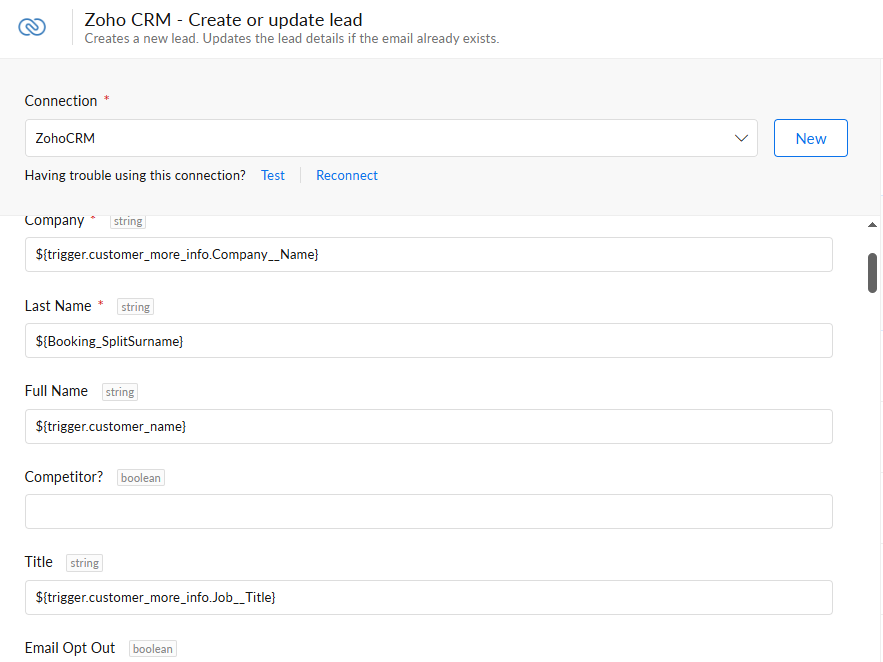Viewport: 883px width, 662px height.
Task: Open the ZohoCRM connection dropdown
Action: [391, 138]
